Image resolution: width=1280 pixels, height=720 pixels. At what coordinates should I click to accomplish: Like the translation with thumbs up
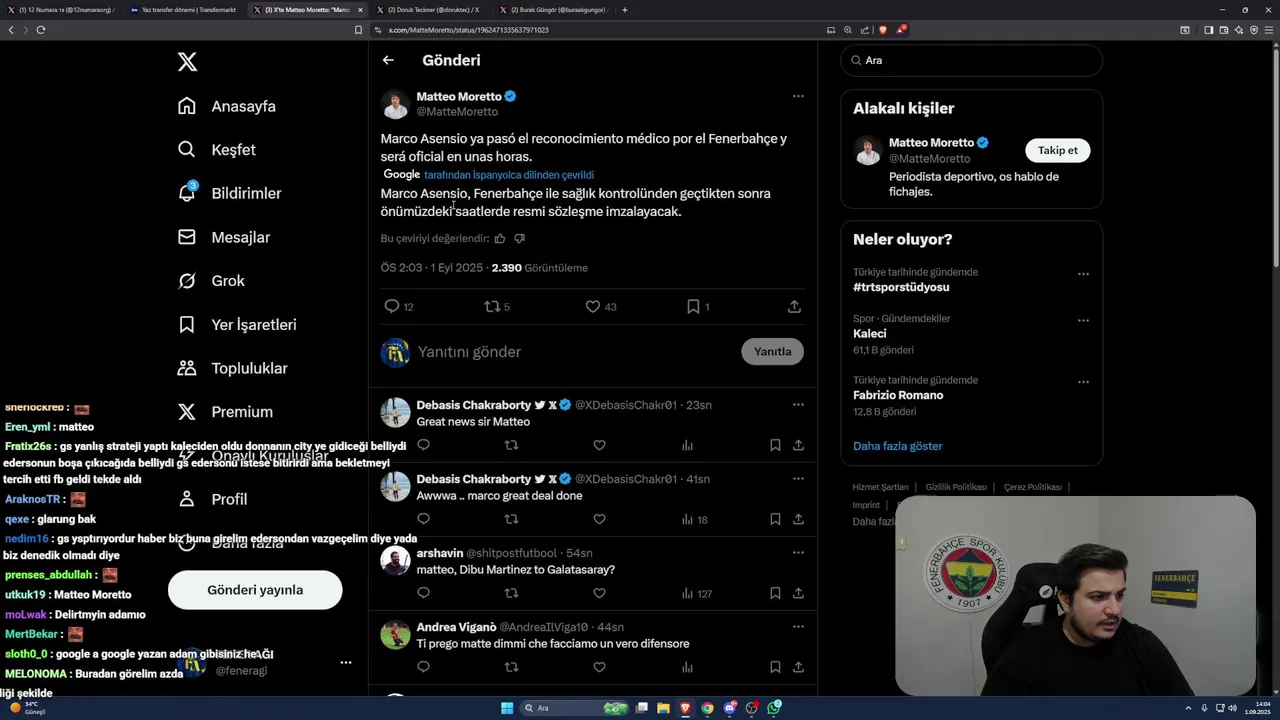coord(500,238)
